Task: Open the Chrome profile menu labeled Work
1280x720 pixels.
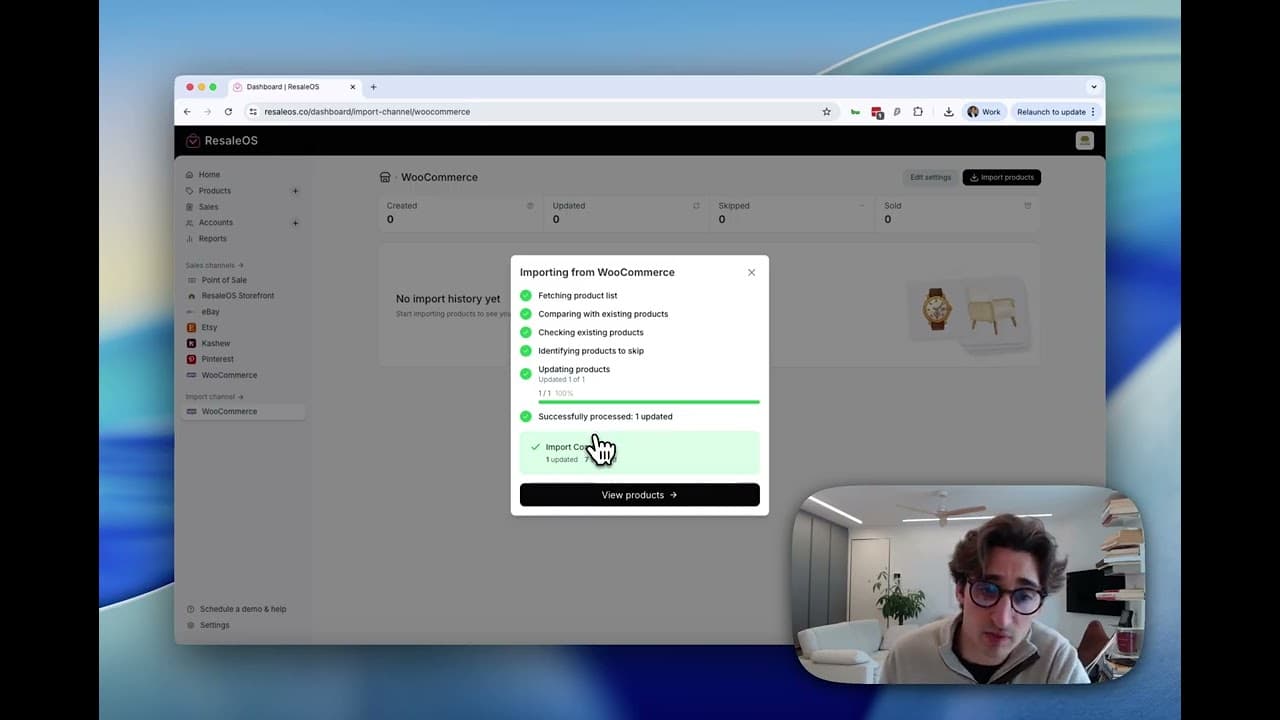Action: pyautogui.click(x=983, y=111)
